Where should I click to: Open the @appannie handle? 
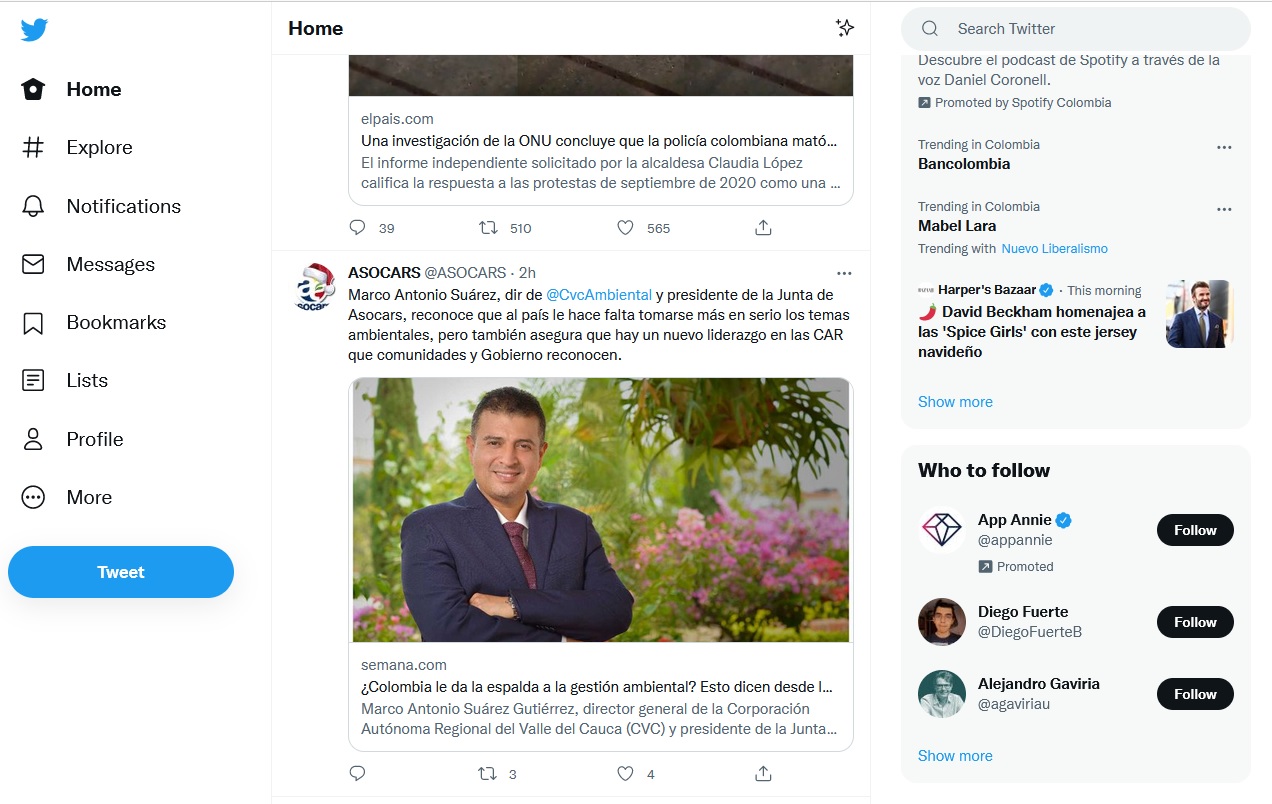pyautogui.click(x=1015, y=540)
